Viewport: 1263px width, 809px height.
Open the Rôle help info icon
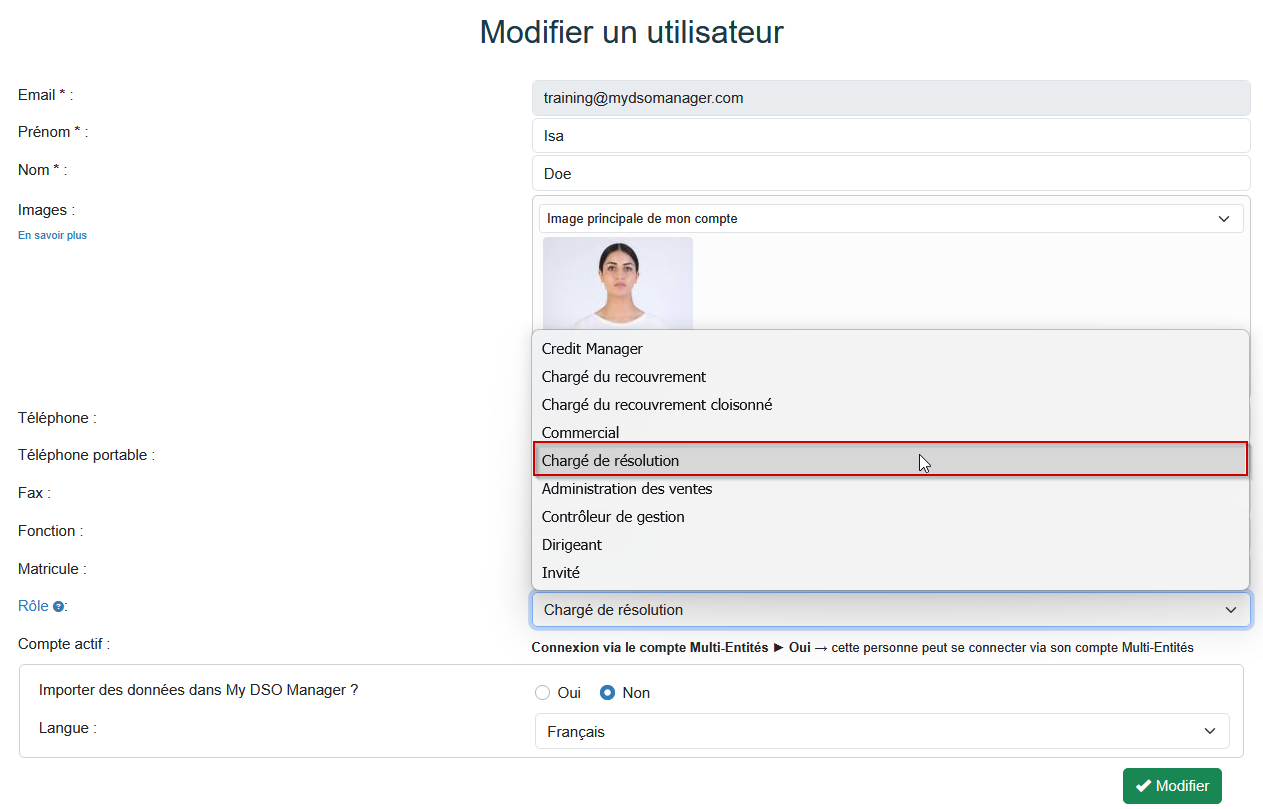[58, 606]
